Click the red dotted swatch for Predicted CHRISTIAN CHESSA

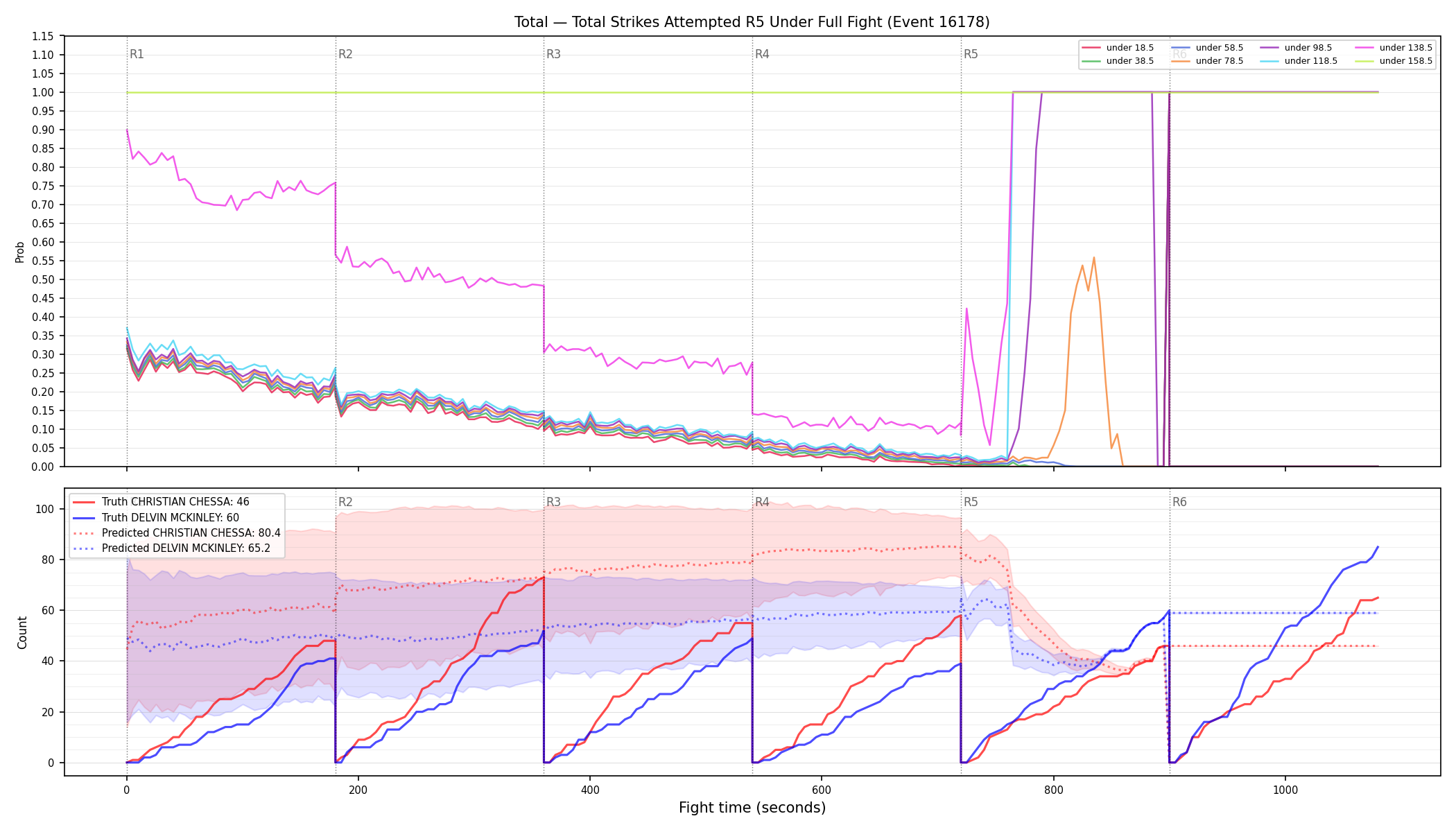[84, 533]
